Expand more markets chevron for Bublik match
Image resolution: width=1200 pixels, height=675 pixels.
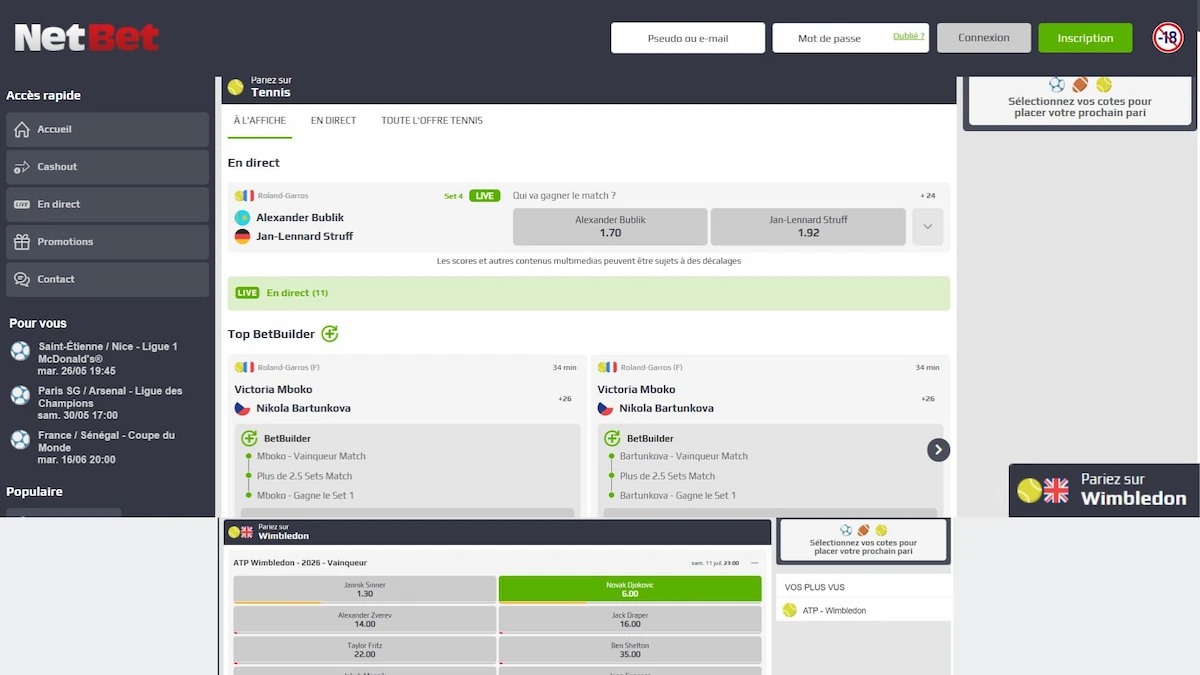click(927, 227)
